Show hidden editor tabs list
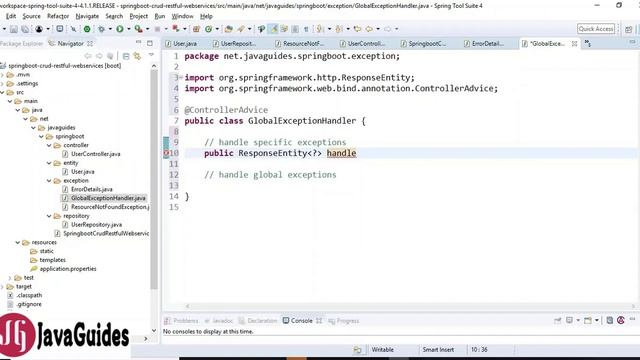This screenshot has width=640, height=360. 588,43
